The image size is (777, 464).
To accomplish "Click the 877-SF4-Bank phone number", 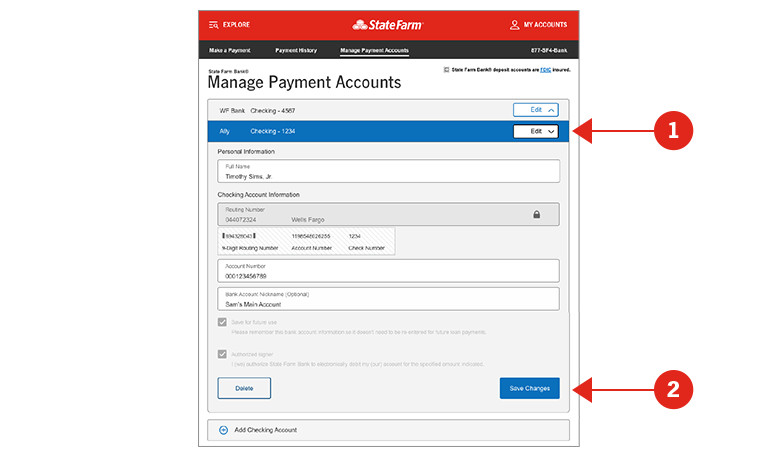I will coord(549,50).
